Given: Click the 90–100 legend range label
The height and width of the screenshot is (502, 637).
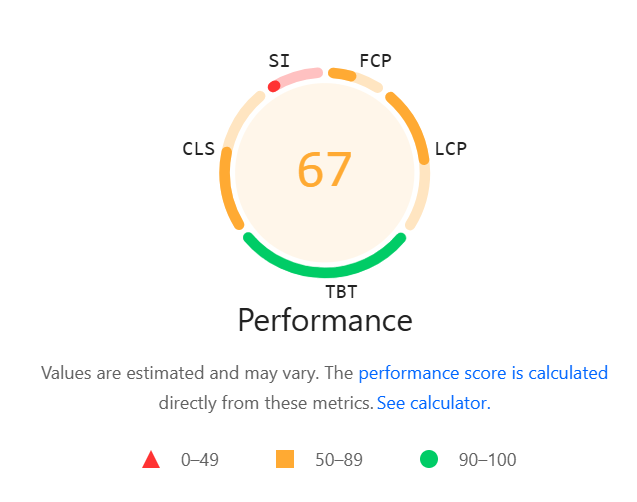Looking at the screenshot, I should pyautogui.click(x=488, y=460).
